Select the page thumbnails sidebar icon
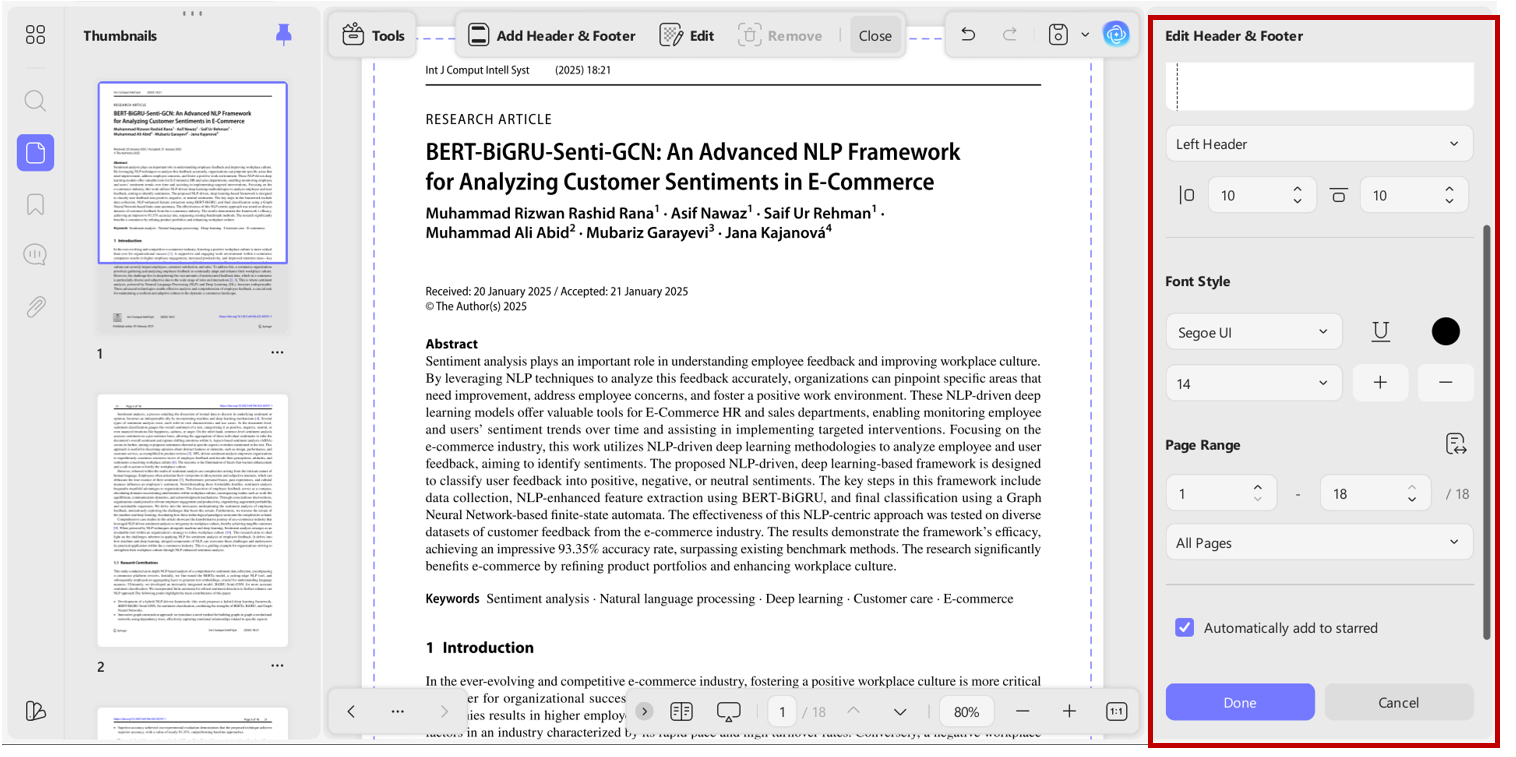This screenshot has width=1516, height=757. pyautogui.click(x=35, y=152)
